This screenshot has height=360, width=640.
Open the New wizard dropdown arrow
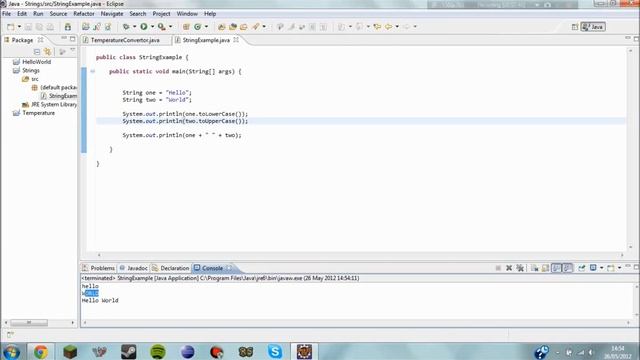coord(19,27)
